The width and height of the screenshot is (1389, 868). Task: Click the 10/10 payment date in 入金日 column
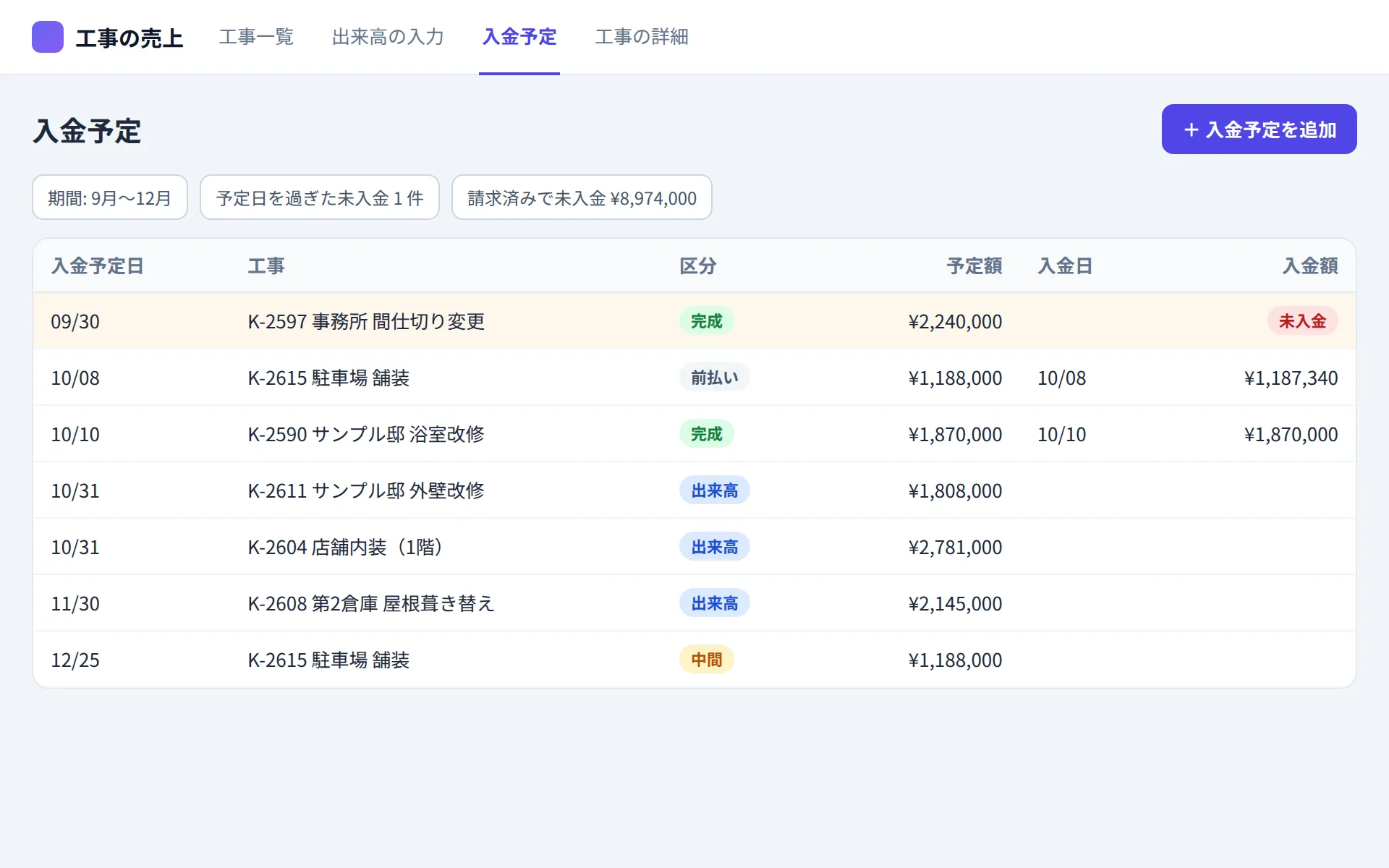[1062, 435]
